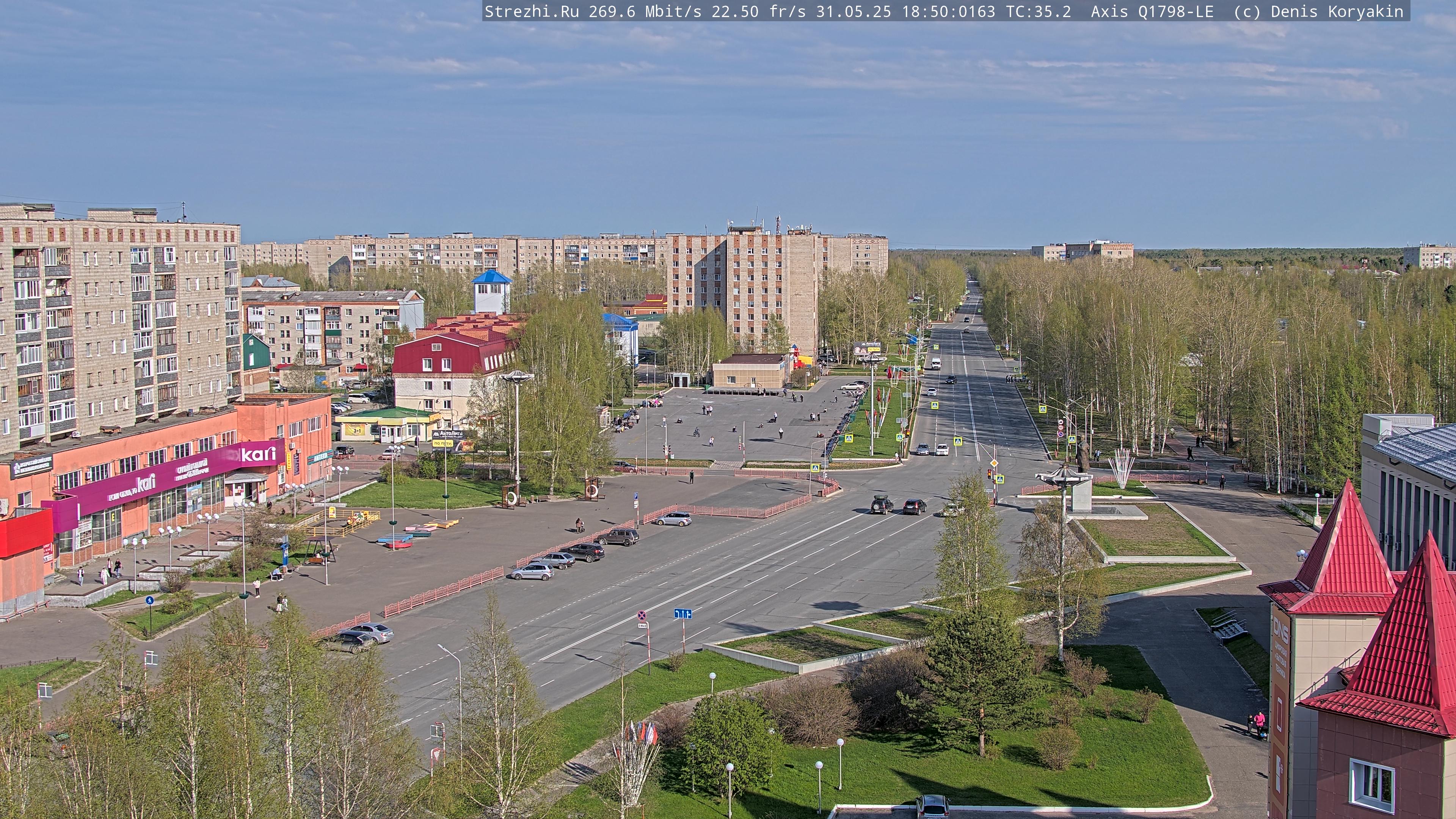Click the "18:50:0163" timestamp

[948, 12]
